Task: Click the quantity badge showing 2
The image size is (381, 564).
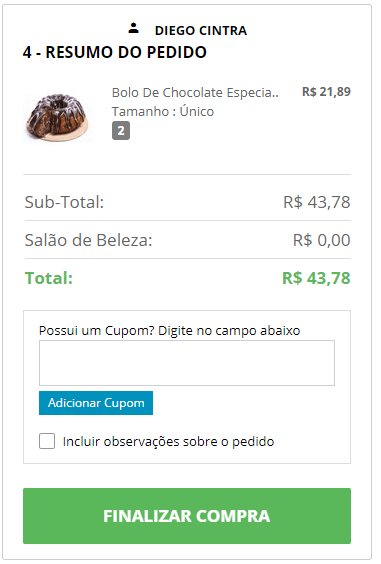Action: click(121, 131)
